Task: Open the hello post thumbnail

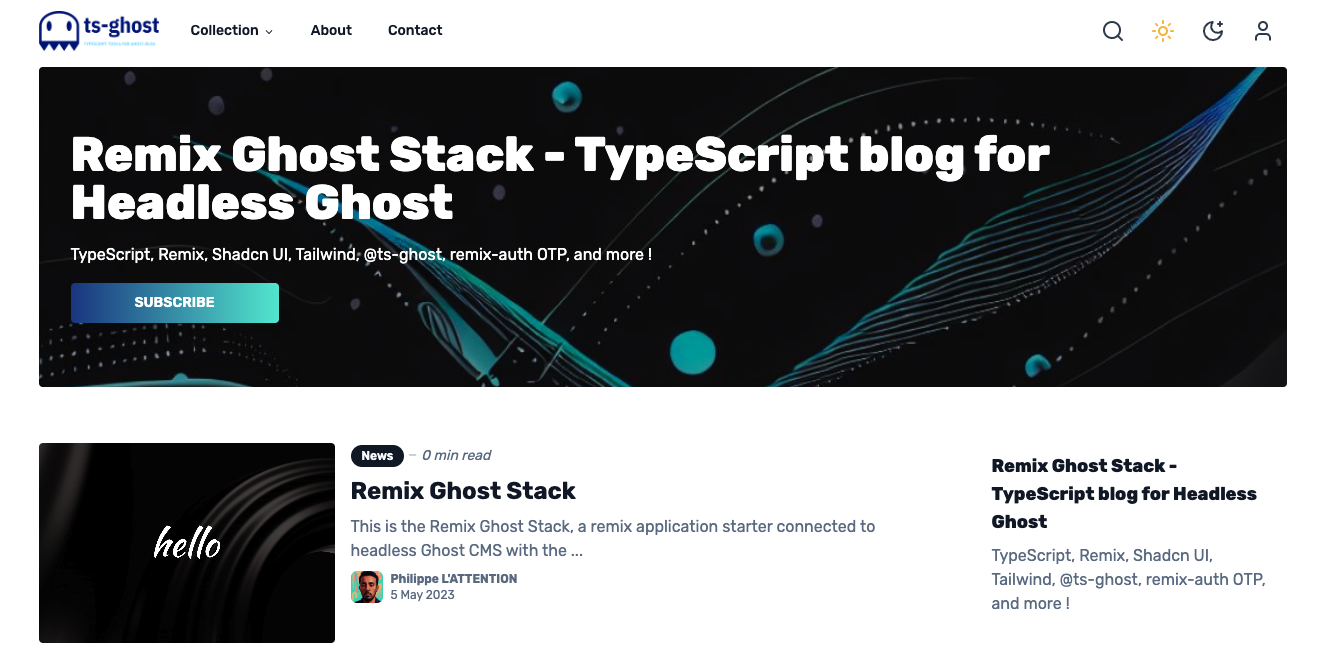Action: [x=187, y=543]
